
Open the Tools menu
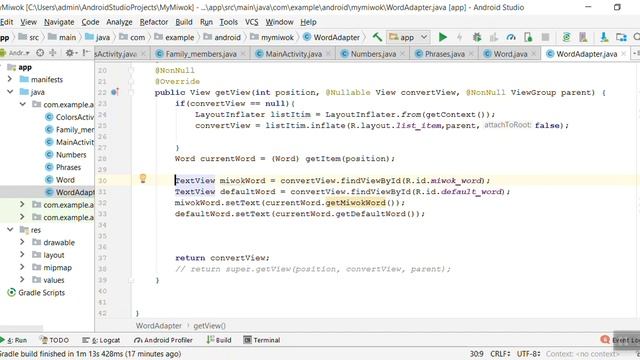pos(229,22)
